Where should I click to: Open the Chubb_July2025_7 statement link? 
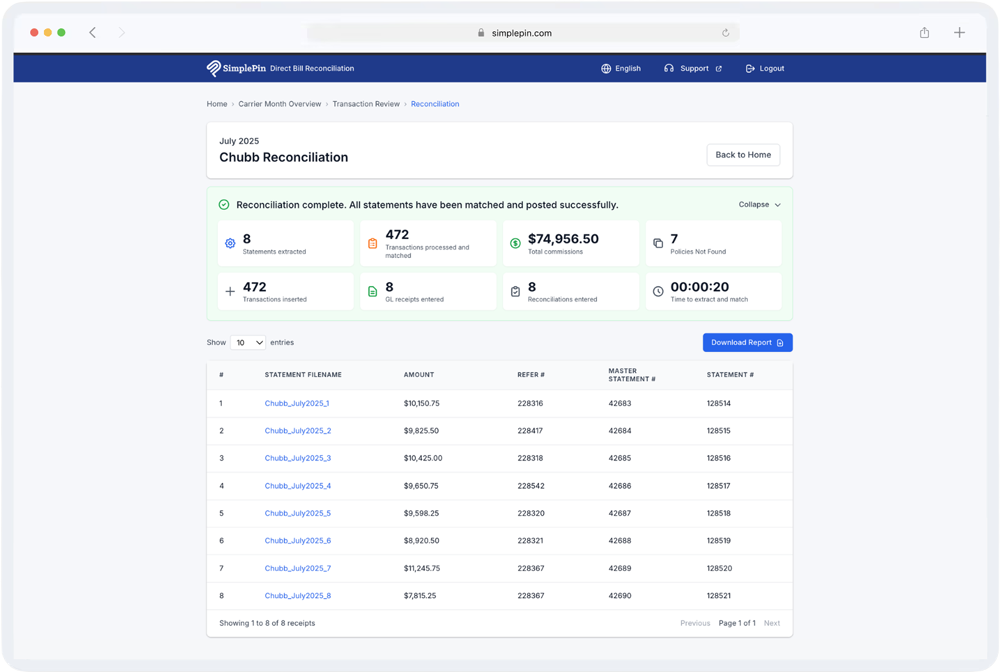click(298, 568)
